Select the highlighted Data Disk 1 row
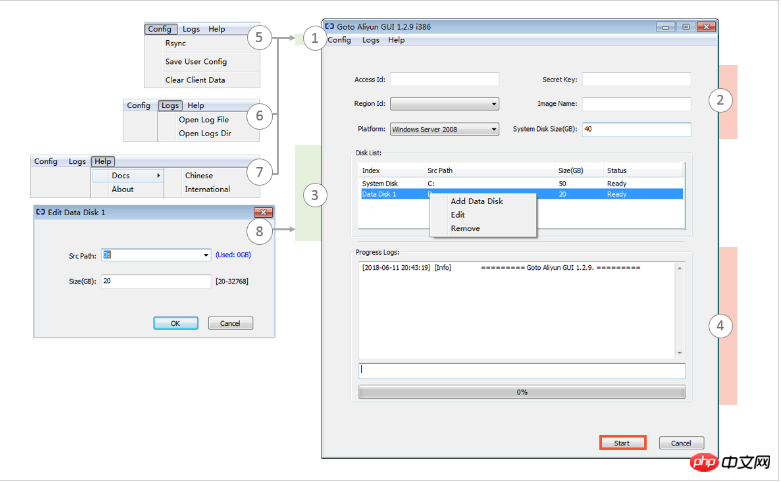The width and height of the screenshot is (781, 482). (x=521, y=194)
